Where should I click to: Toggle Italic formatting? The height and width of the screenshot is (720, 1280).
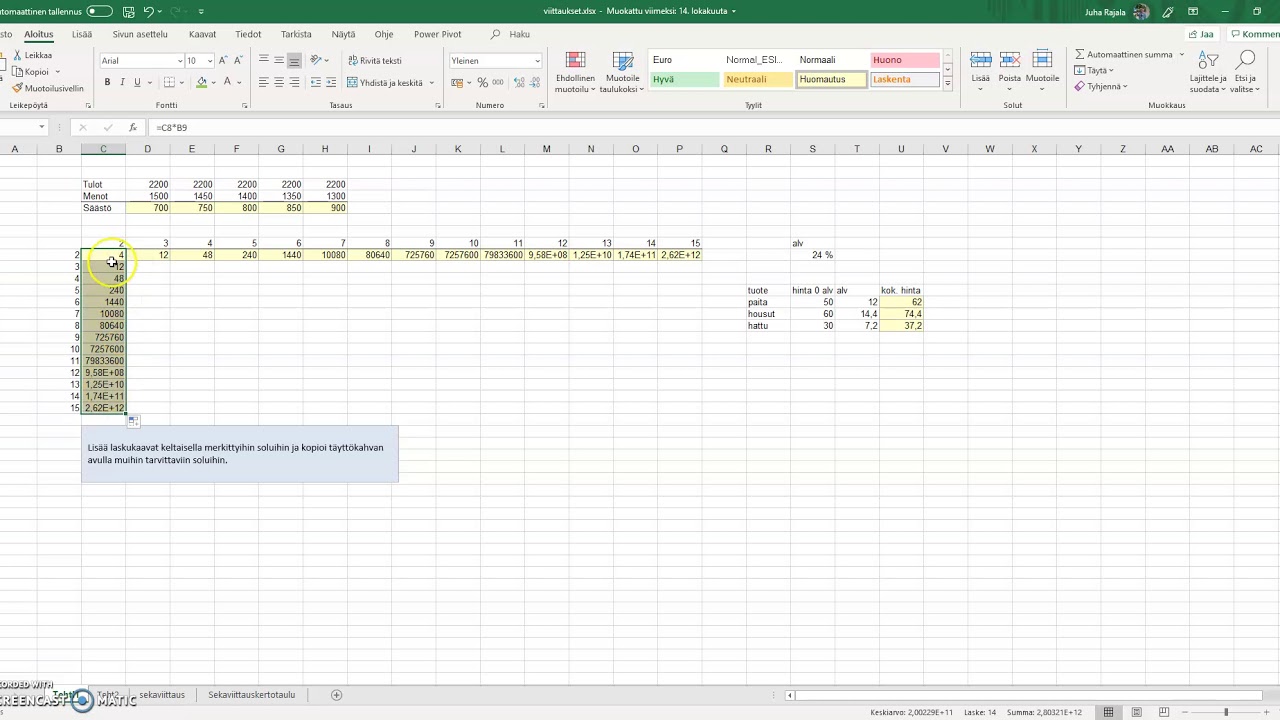click(122, 82)
